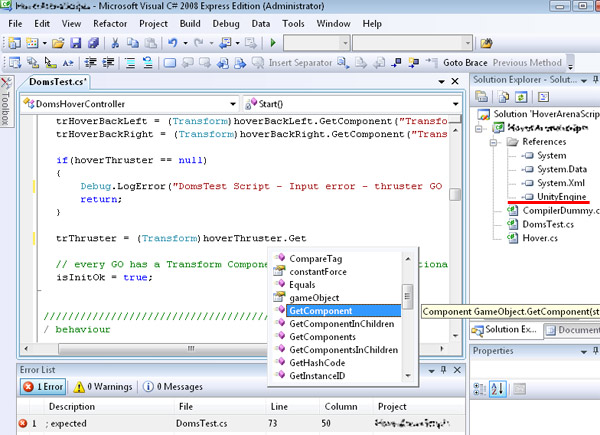Click Decrease Indent icon in text toolbar

click(x=90, y=62)
